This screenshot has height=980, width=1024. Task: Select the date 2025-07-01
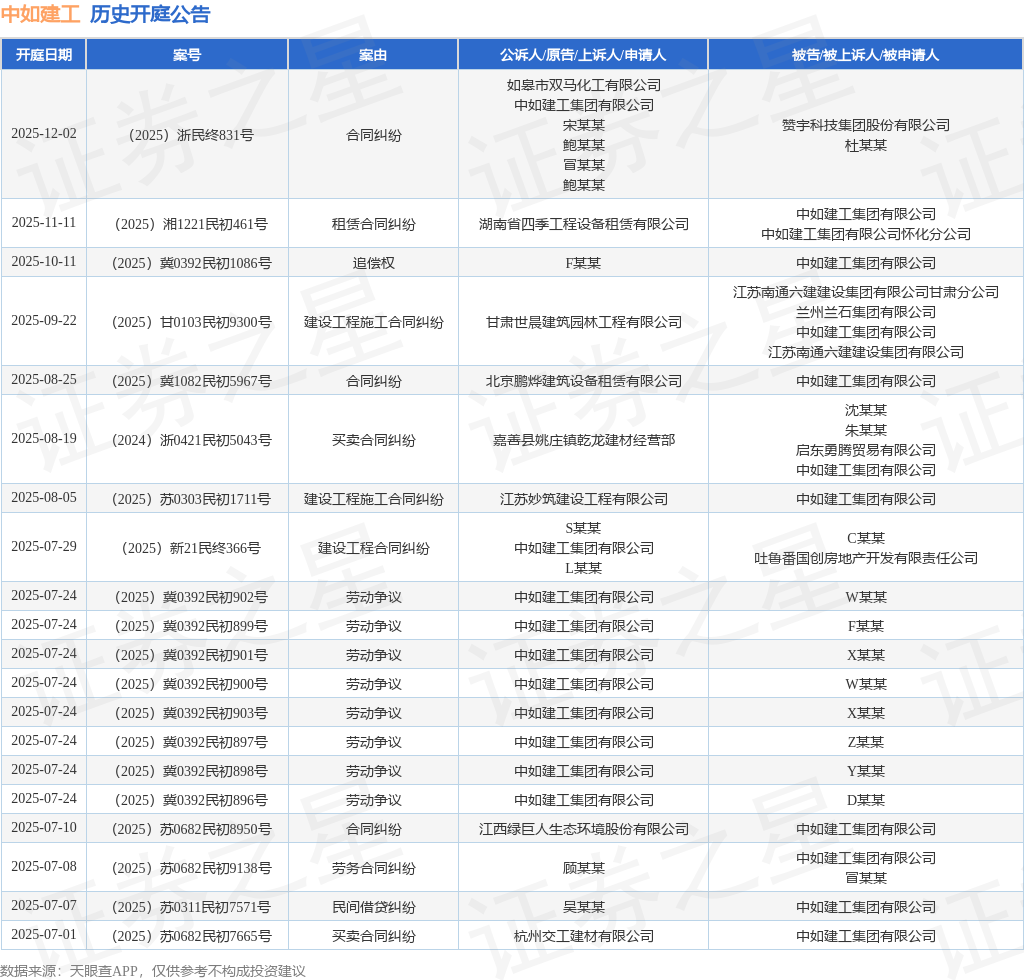(44, 934)
